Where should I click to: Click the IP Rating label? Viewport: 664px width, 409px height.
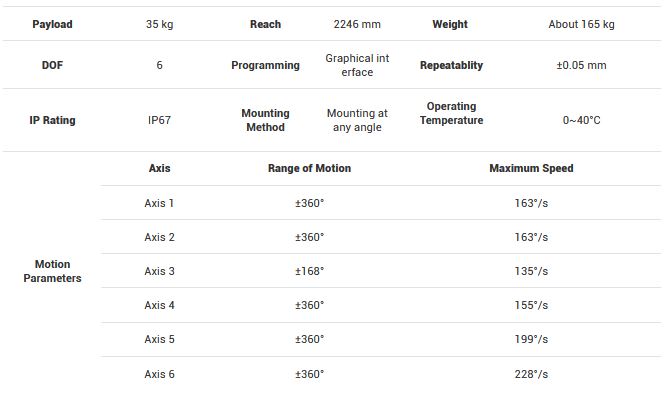[x=52, y=120]
